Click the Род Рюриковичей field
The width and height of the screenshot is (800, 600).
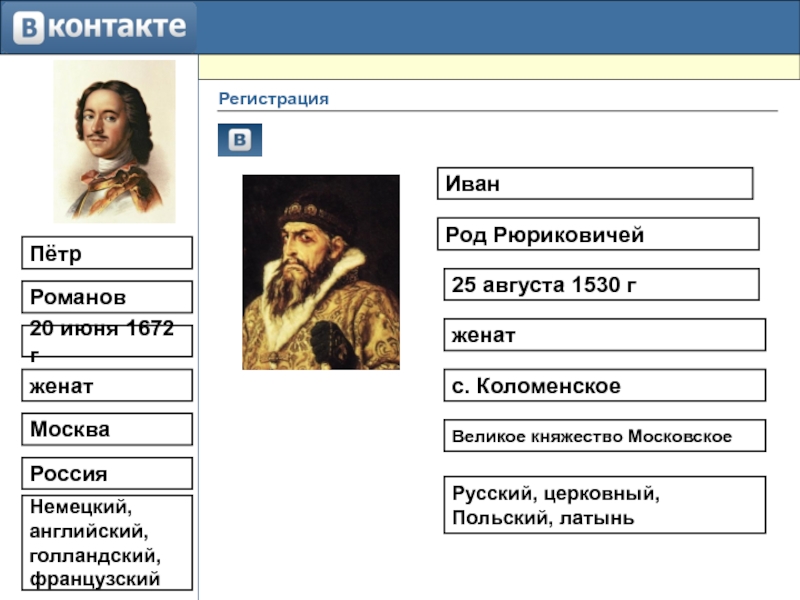[598, 234]
